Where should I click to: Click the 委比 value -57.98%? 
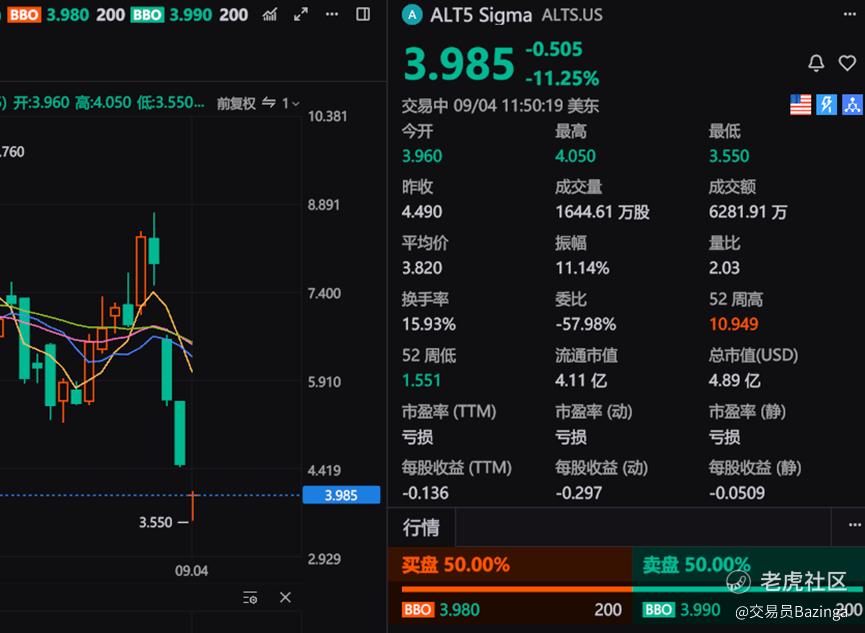coord(585,325)
